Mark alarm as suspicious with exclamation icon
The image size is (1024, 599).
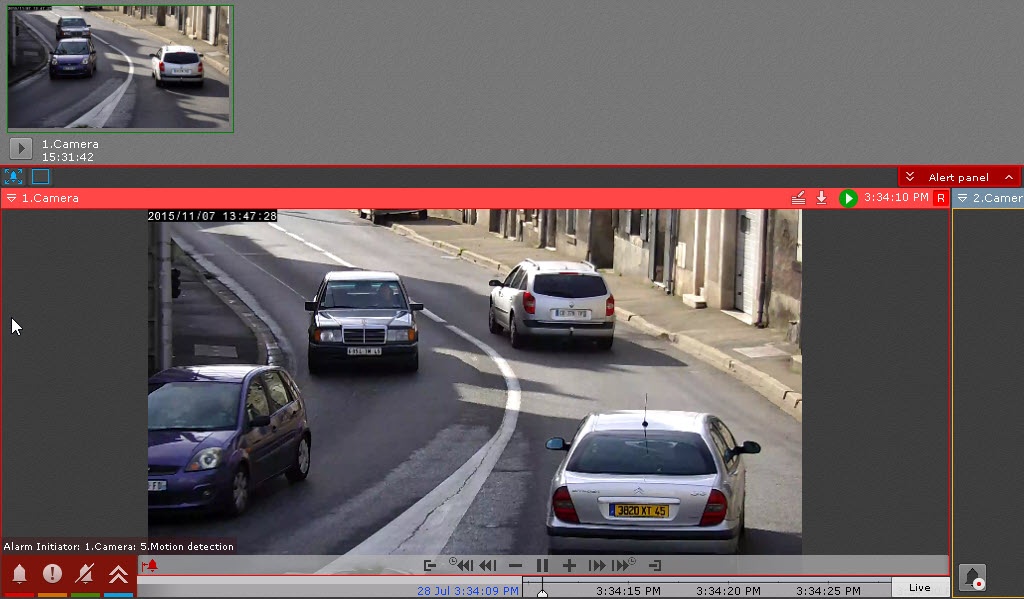(52, 574)
